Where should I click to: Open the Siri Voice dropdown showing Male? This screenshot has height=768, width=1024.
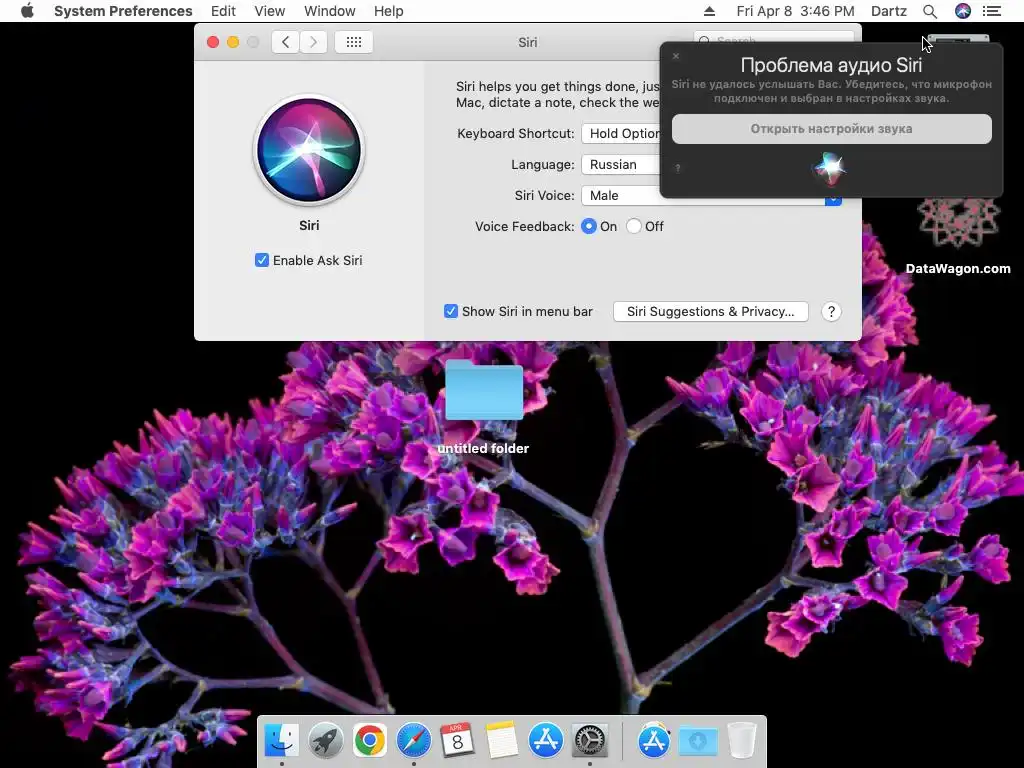tap(711, 195)
